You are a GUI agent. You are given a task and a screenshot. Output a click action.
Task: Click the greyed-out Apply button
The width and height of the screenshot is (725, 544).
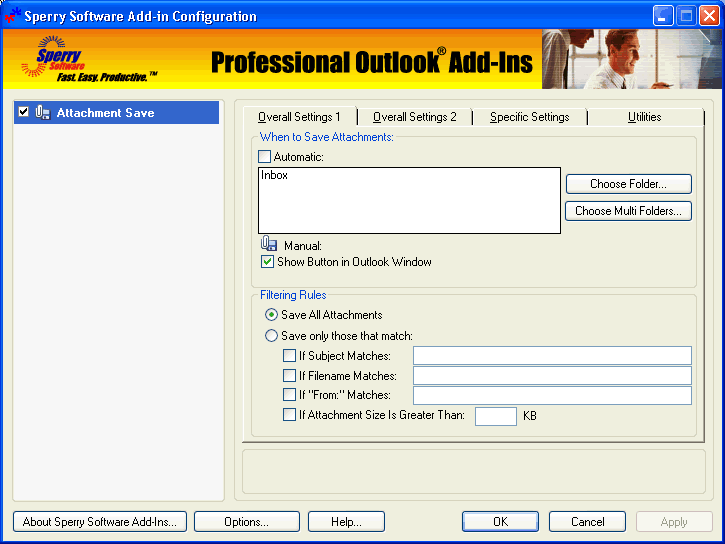coord(674,522)
